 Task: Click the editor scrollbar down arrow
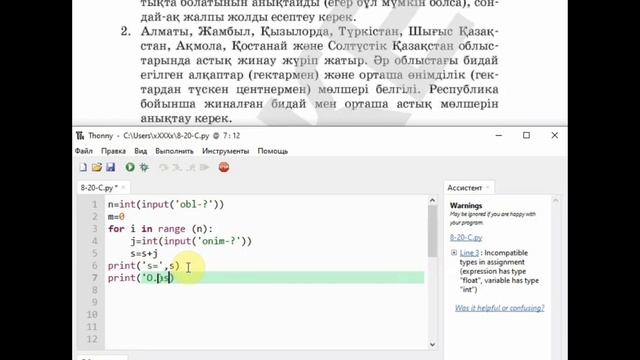click(x=432, y=344)
